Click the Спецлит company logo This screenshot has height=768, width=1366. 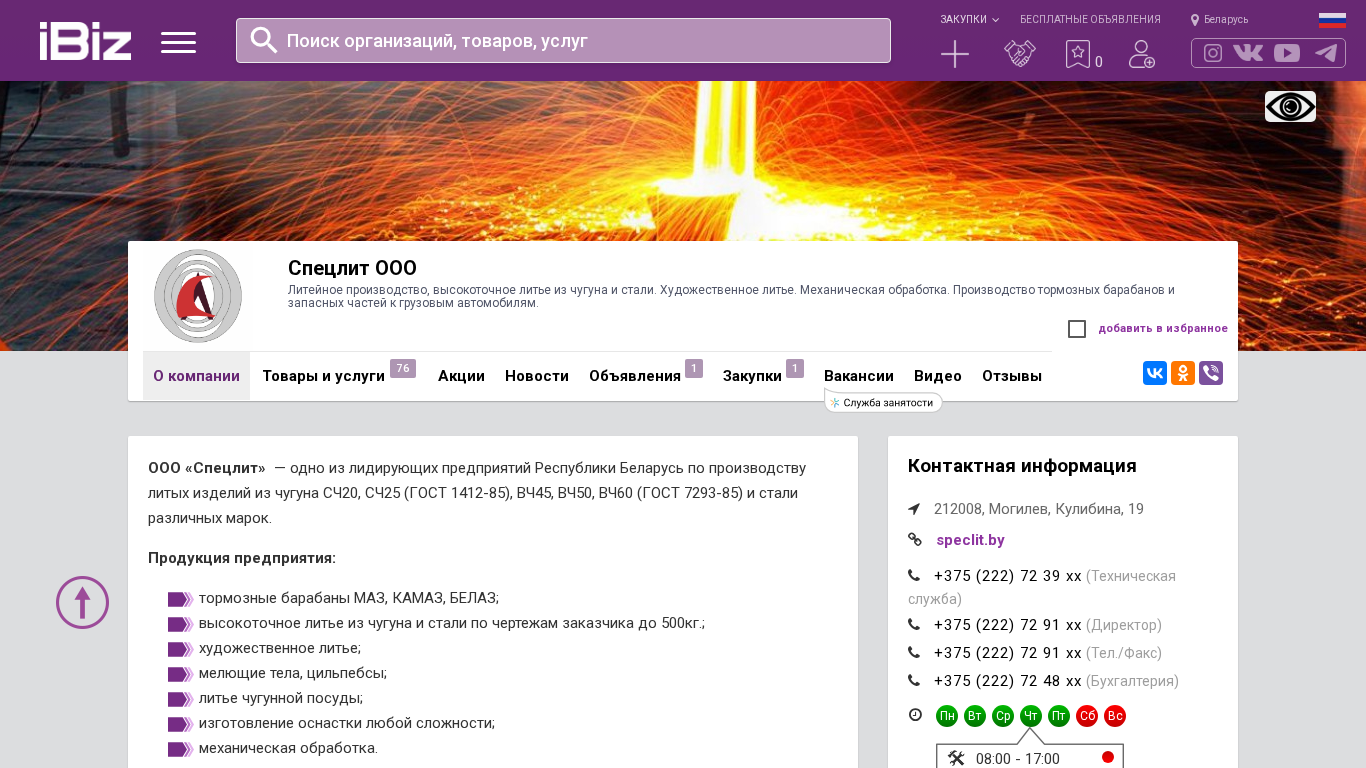[x=198, y=296]
